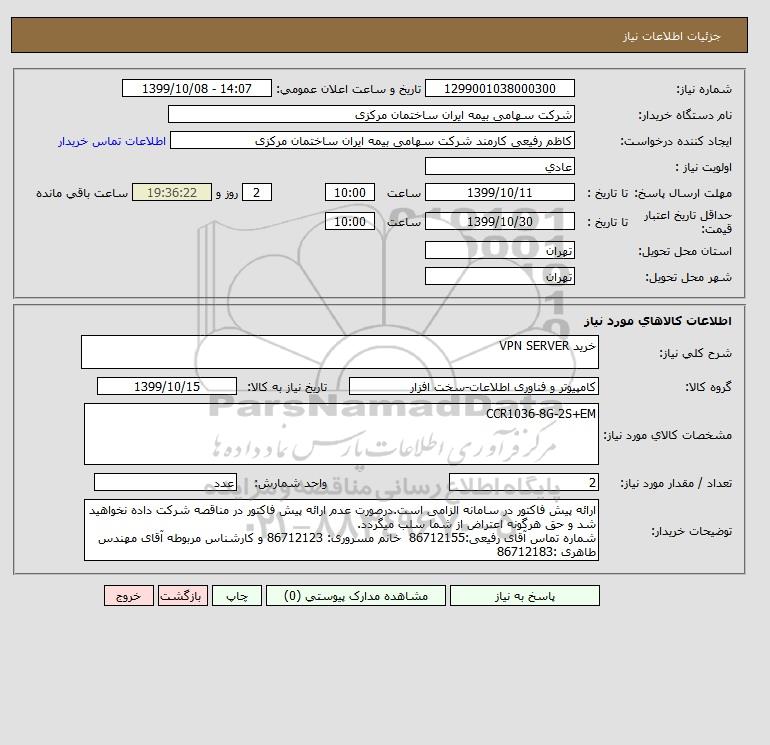Click the تاریخ و ساعت اعلان عمومی label
The image size is (770, 745).
(x=349, y=89)
